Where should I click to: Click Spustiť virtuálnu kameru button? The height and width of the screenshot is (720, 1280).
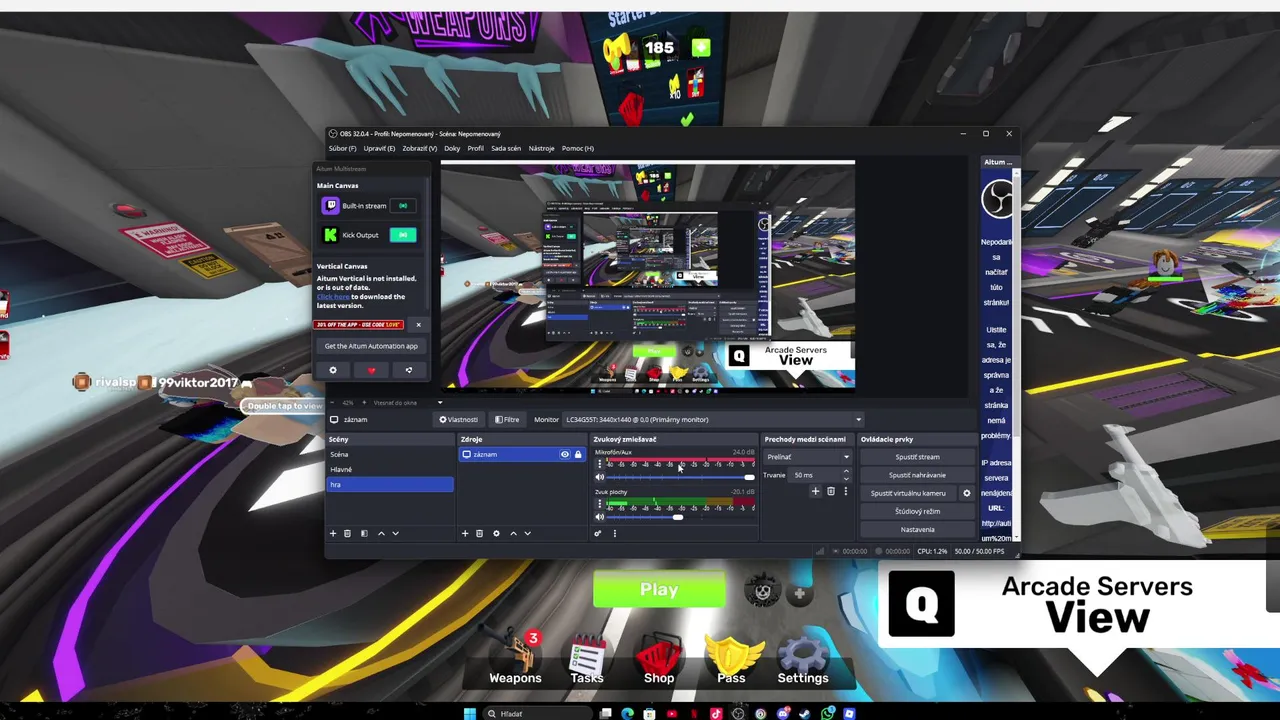tap(908, 493)
